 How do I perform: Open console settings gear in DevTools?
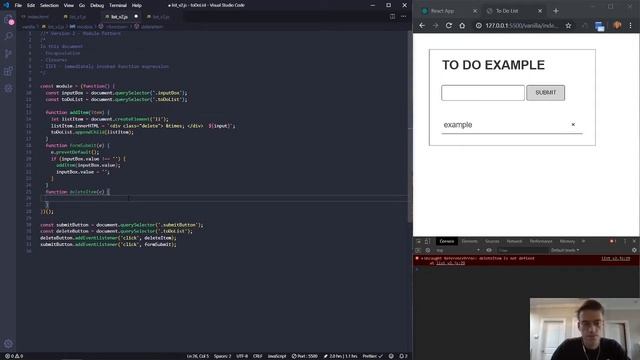point(634,250)
